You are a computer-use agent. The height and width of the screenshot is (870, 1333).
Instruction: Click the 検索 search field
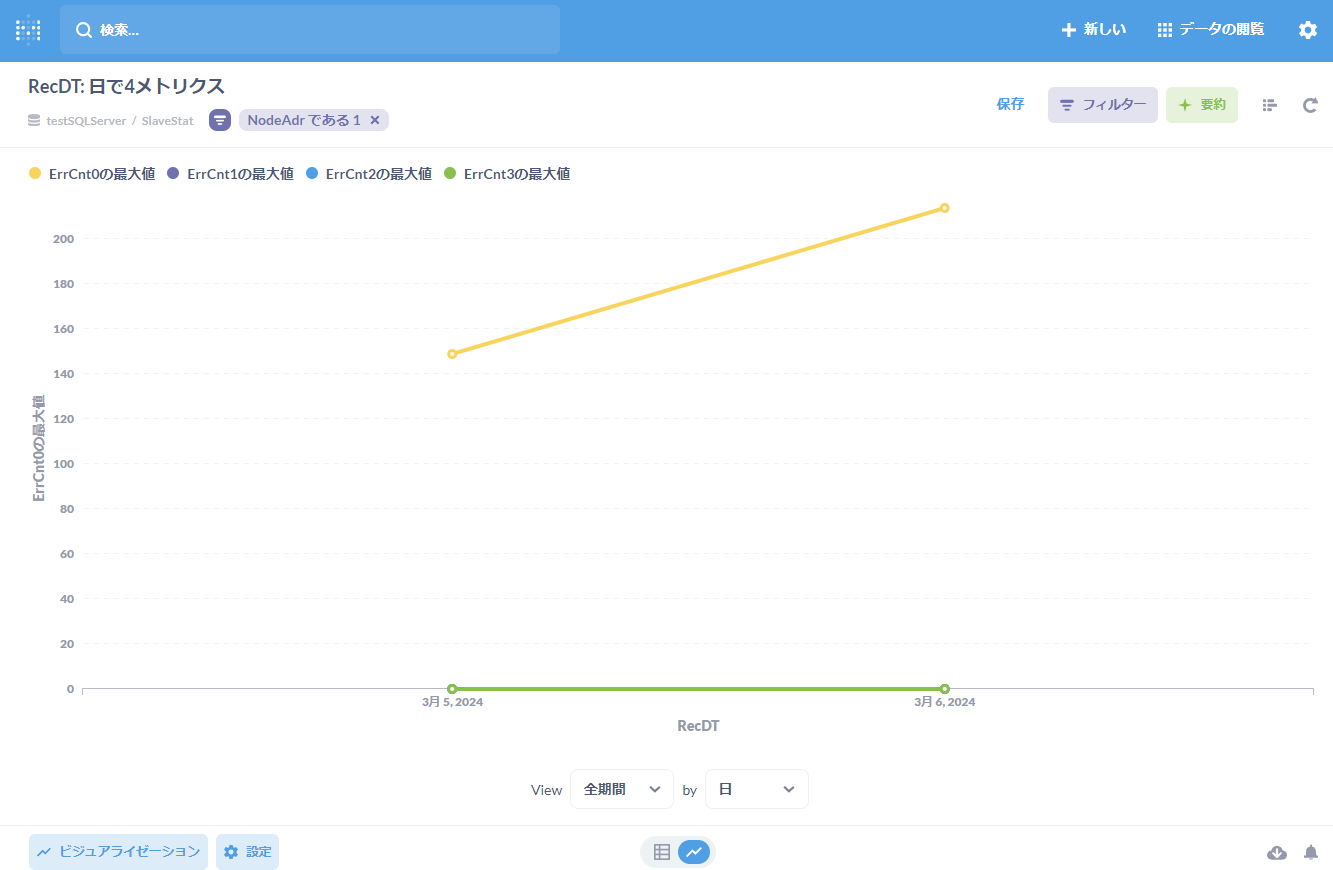pyautogui.click(x=310, y=30)
